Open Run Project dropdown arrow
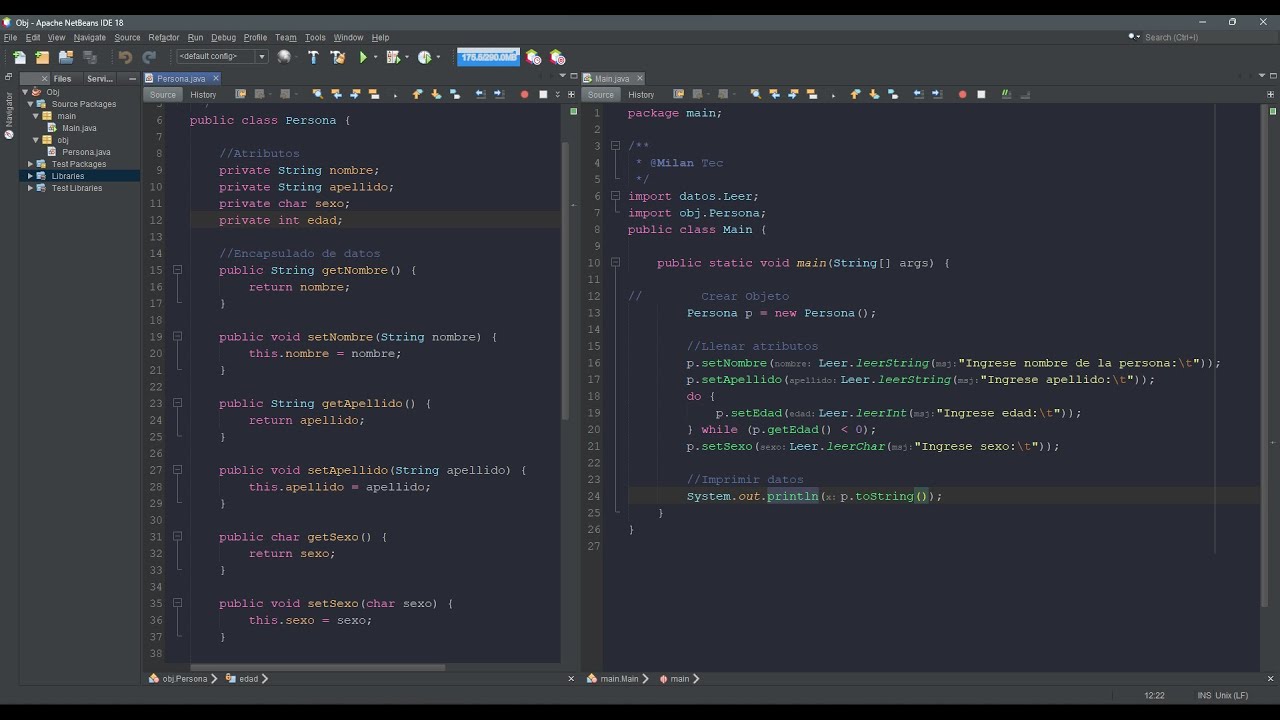 click(376, 57)
